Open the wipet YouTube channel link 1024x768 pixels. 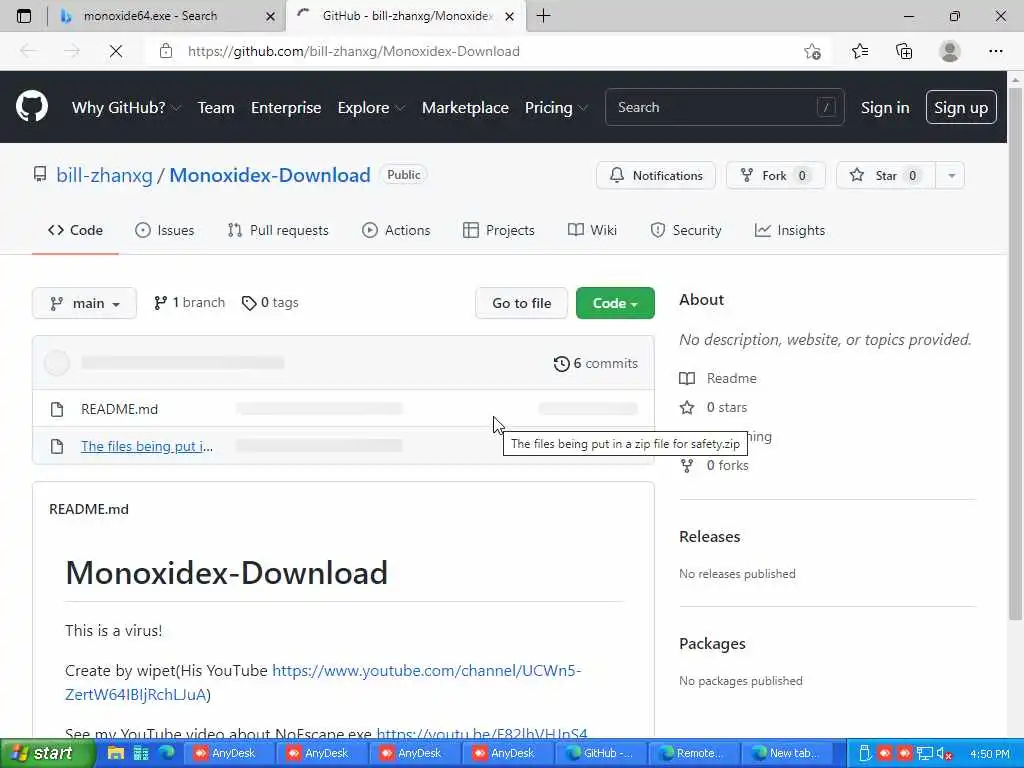pyautogui.click(x=323, y=682)
